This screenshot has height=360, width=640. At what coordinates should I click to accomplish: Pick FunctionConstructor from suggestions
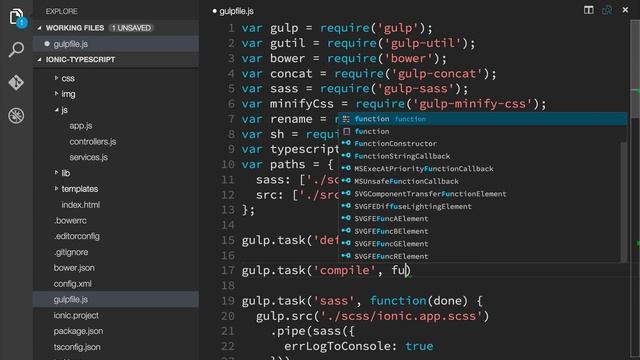(480, 144)
